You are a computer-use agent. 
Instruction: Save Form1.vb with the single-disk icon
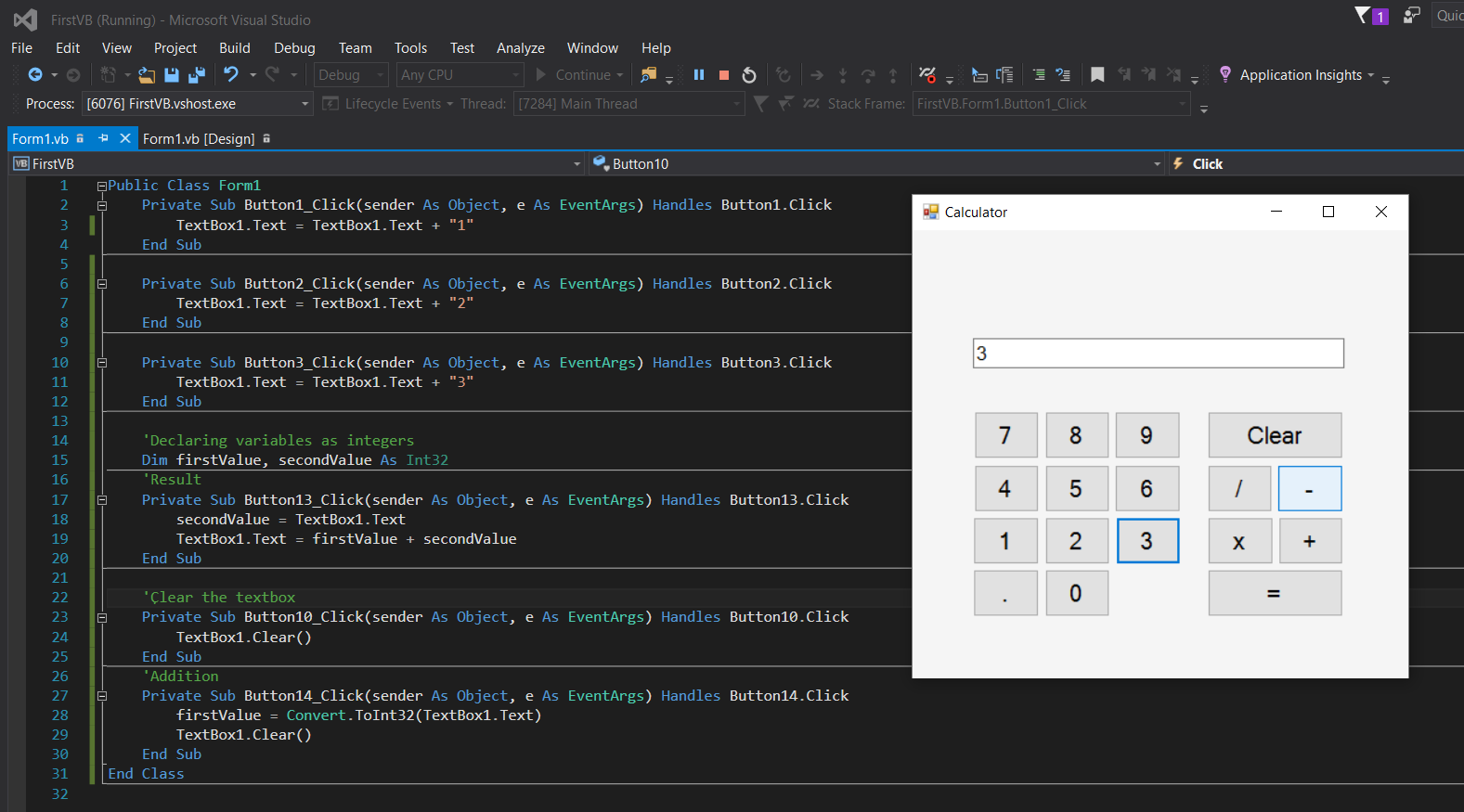point(172,75)
